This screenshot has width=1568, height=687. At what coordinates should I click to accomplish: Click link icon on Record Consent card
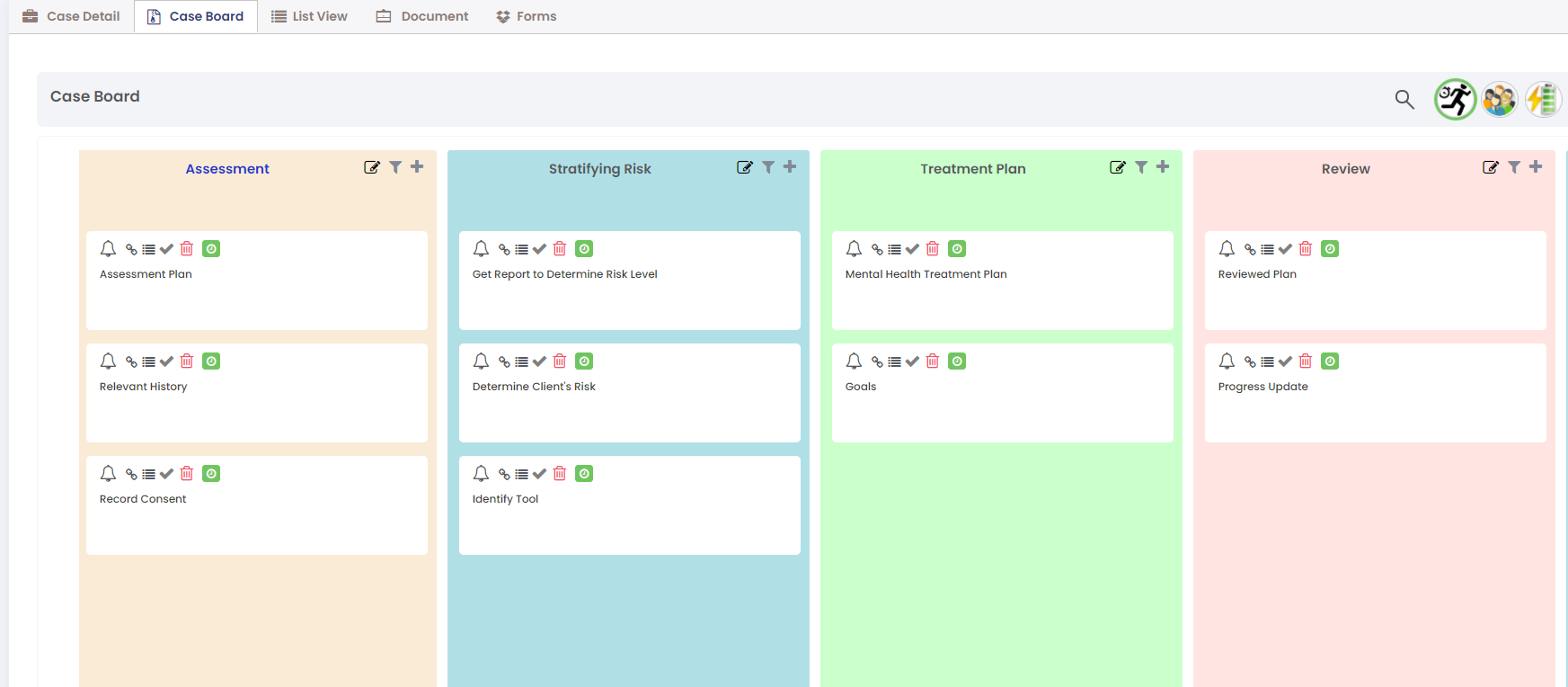click(131, 475)
